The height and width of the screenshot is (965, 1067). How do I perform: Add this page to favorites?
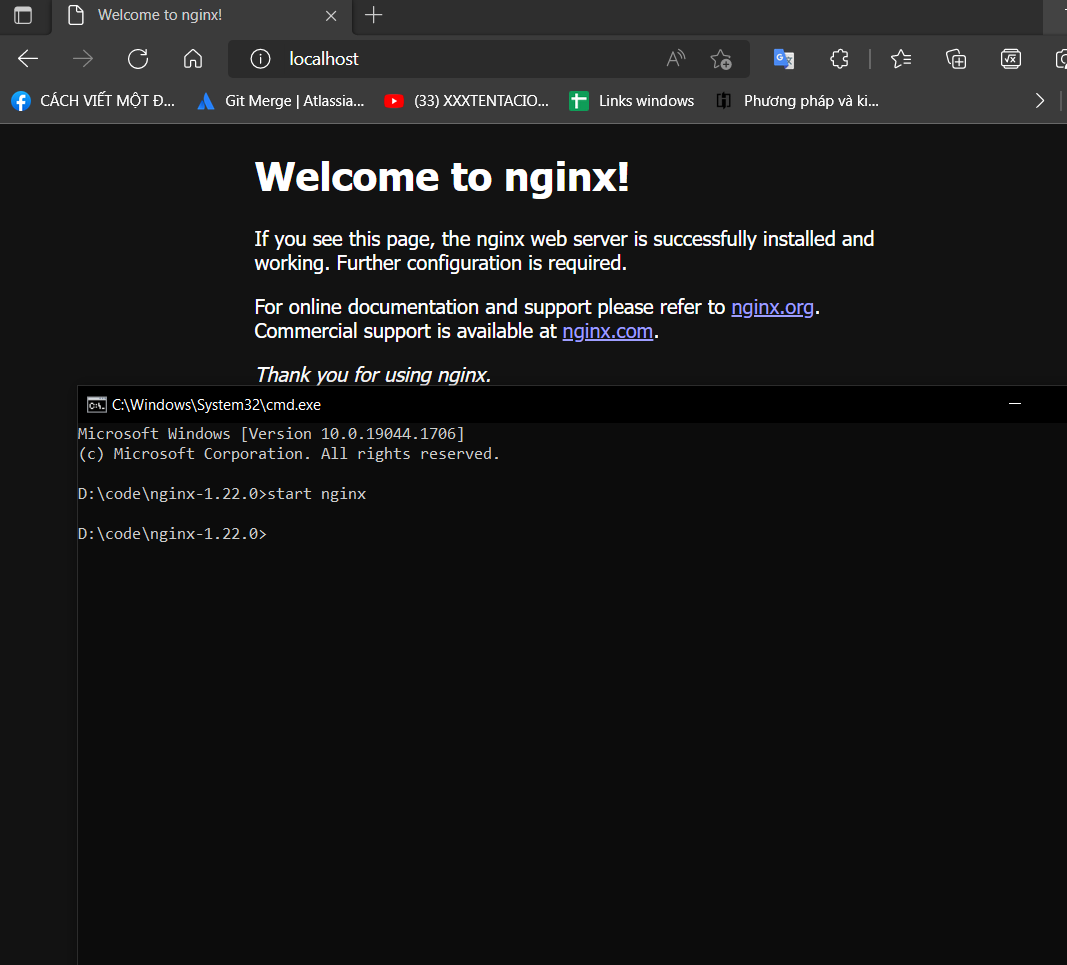coord(721,59)
